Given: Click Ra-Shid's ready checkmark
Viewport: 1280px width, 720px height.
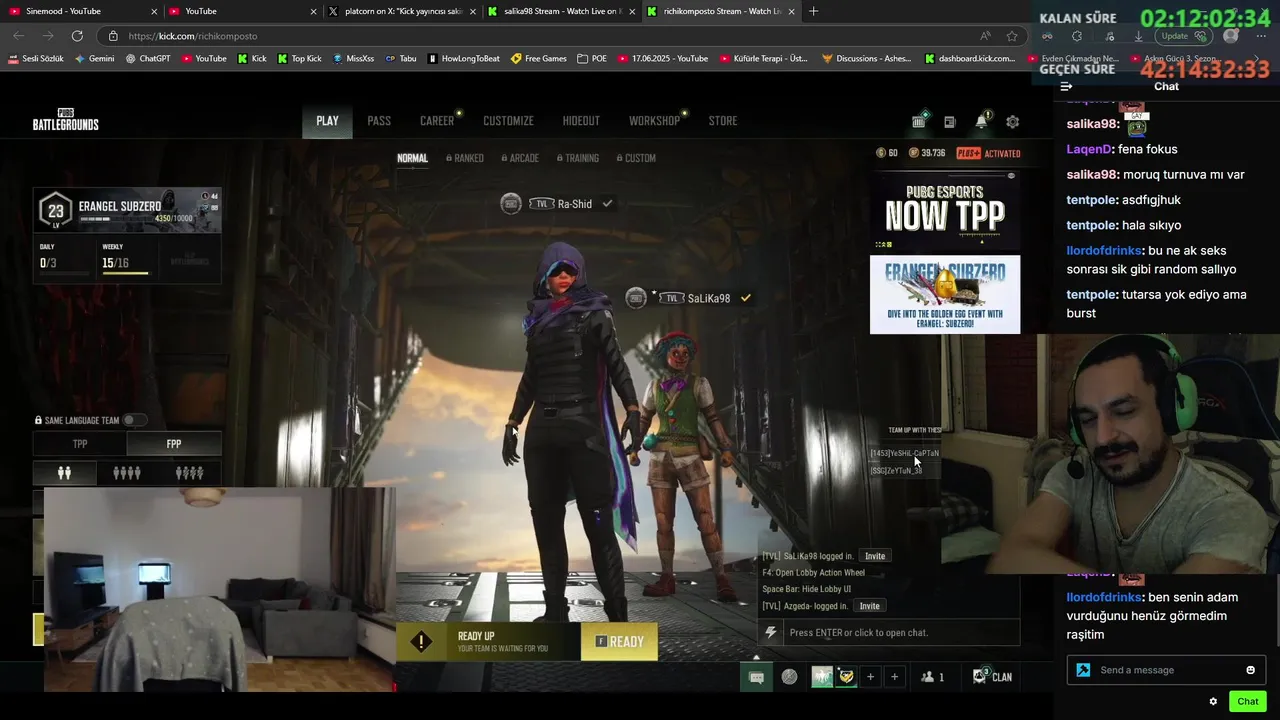Looking at the screenshot, I should pyautogui.click(x=607, y=203).
